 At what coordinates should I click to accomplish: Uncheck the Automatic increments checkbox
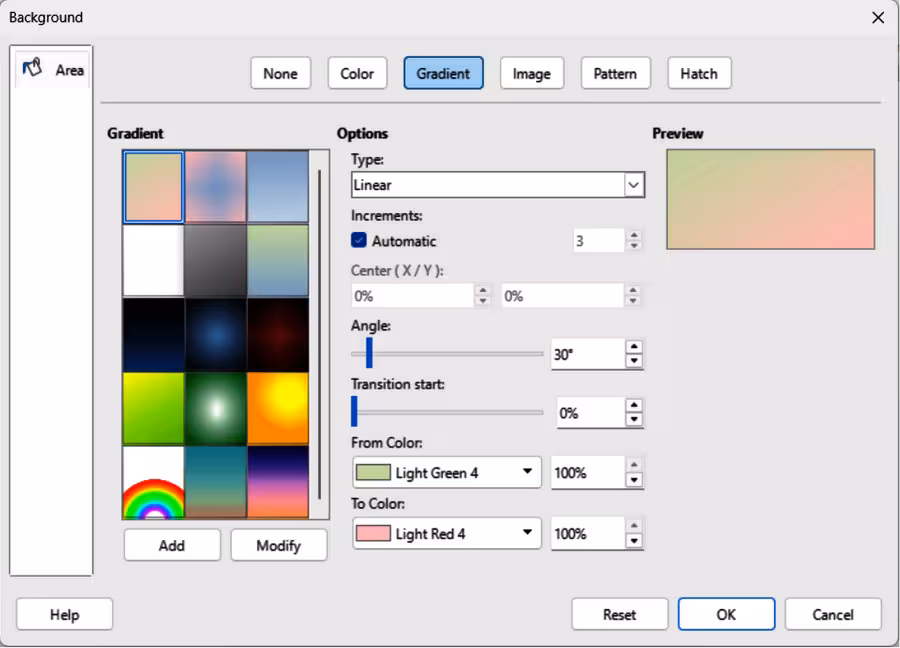click(x=359, y=240)
